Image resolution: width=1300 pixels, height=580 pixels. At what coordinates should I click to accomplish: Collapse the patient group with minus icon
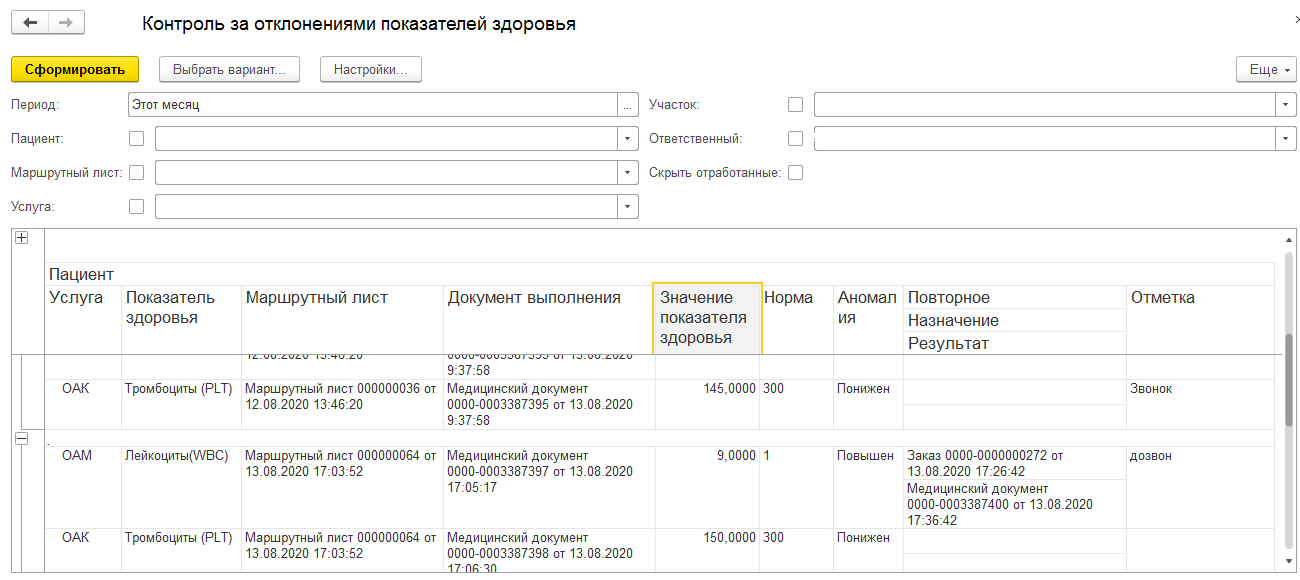(21, 439)
